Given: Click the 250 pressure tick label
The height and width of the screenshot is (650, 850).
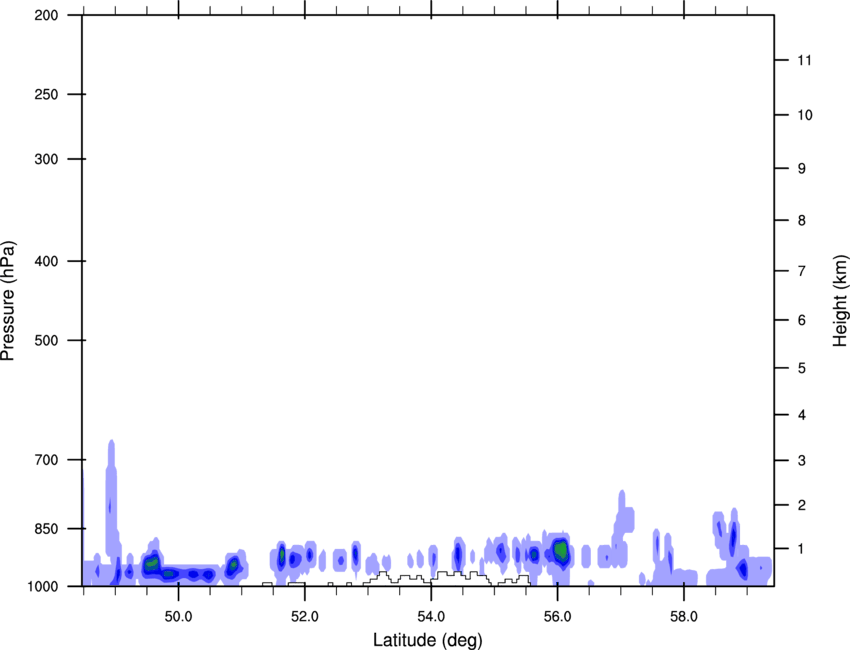Looking at the screenshot, I should (46, 94).
